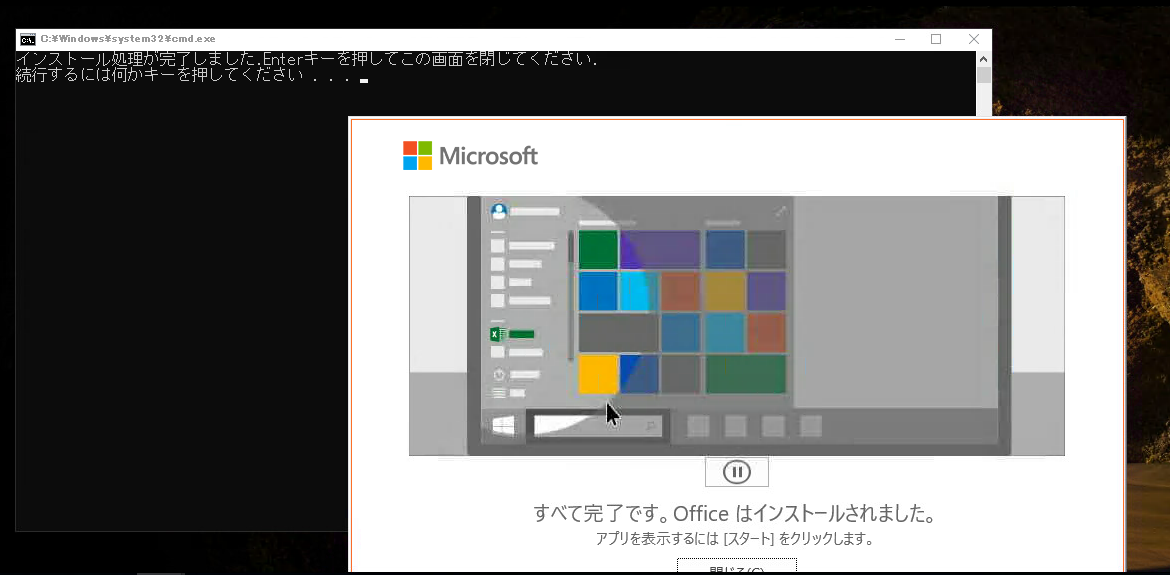The image size is (1170, 575).
Task: Click the cmd.exe title bar text
Action: [x=128, y=39]
